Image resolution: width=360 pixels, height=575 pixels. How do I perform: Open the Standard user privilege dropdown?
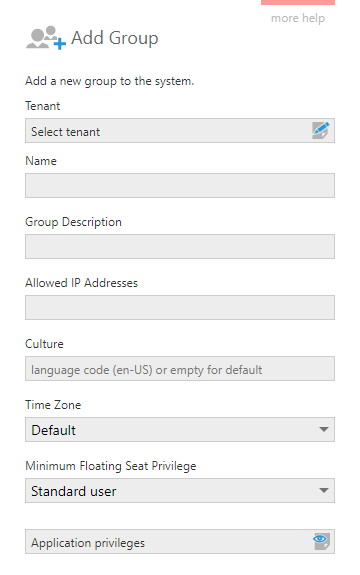point(180,490)
